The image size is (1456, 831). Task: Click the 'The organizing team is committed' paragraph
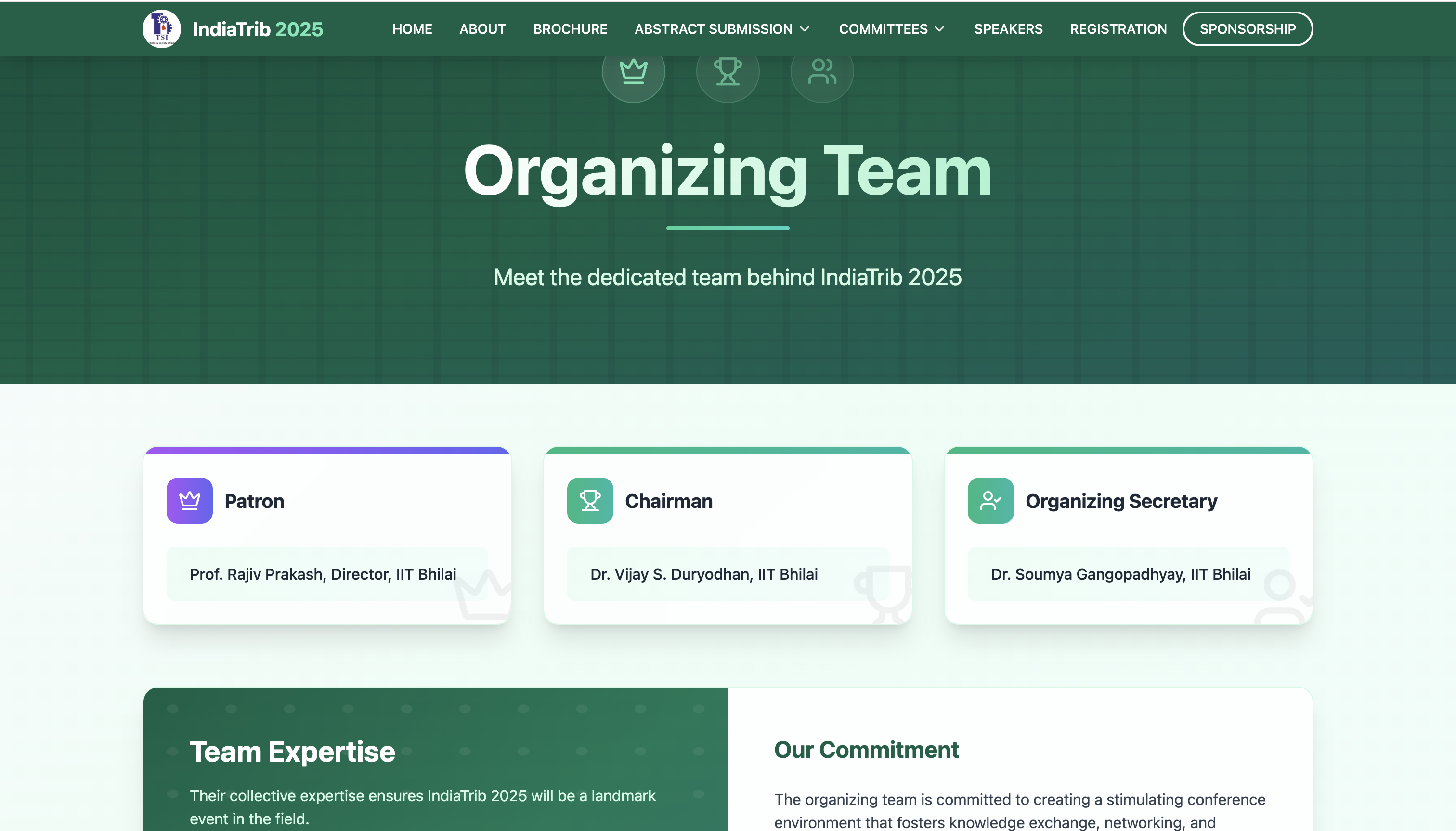(x=1020, y=811)
